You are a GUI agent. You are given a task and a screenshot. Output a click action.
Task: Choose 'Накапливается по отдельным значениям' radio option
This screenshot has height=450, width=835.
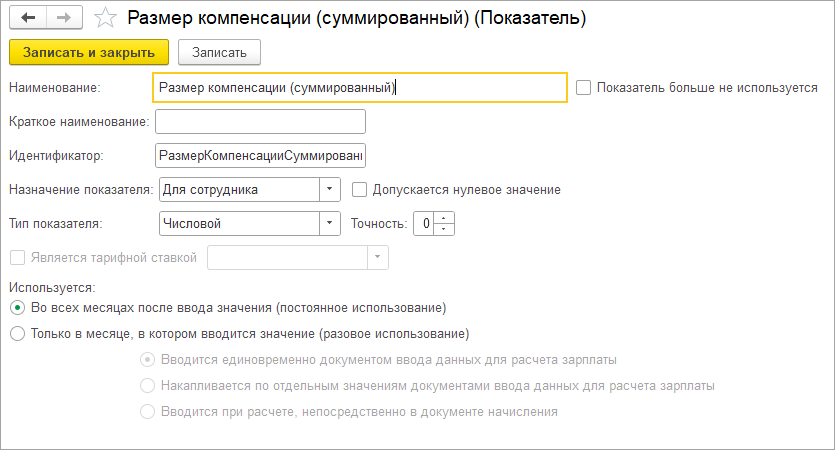[148, 385]
